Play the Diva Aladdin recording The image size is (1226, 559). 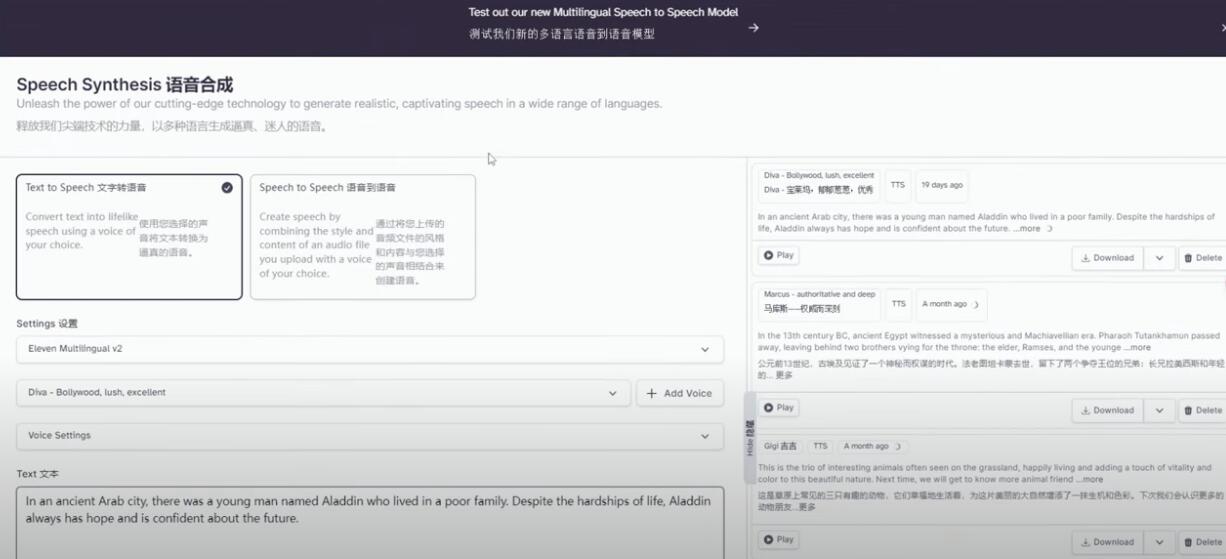click(778, 255)
